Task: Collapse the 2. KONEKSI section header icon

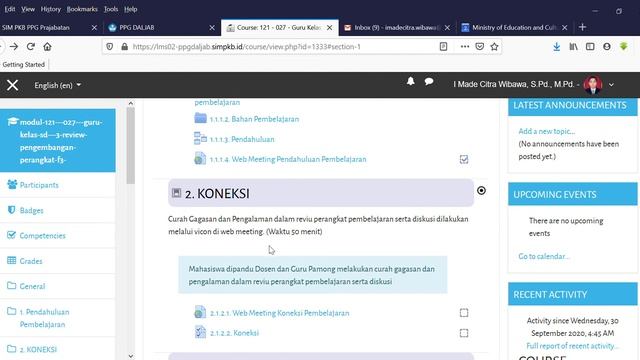Action: 176,193
